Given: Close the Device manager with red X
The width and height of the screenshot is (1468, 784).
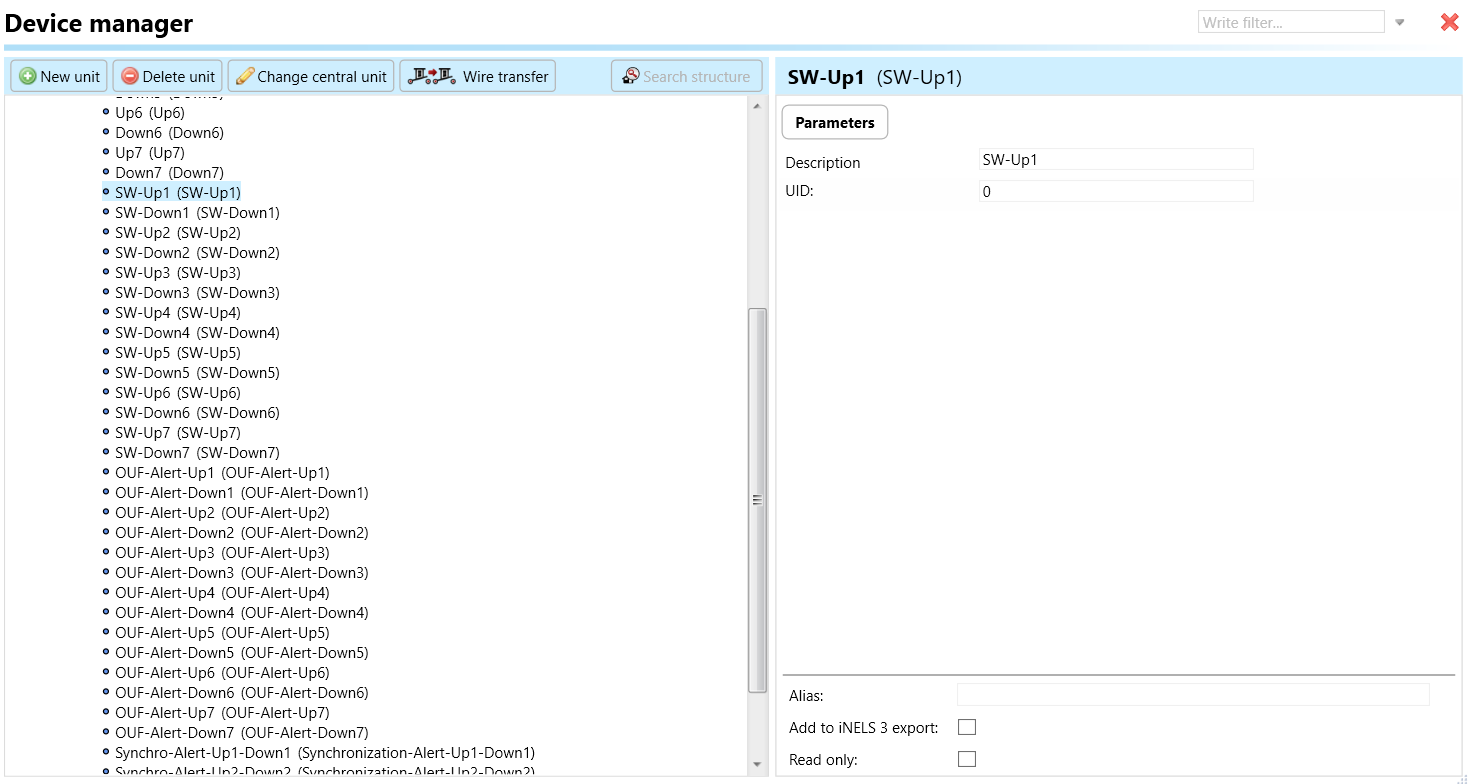Looking at the screenshot, I should pos(1449,22).
